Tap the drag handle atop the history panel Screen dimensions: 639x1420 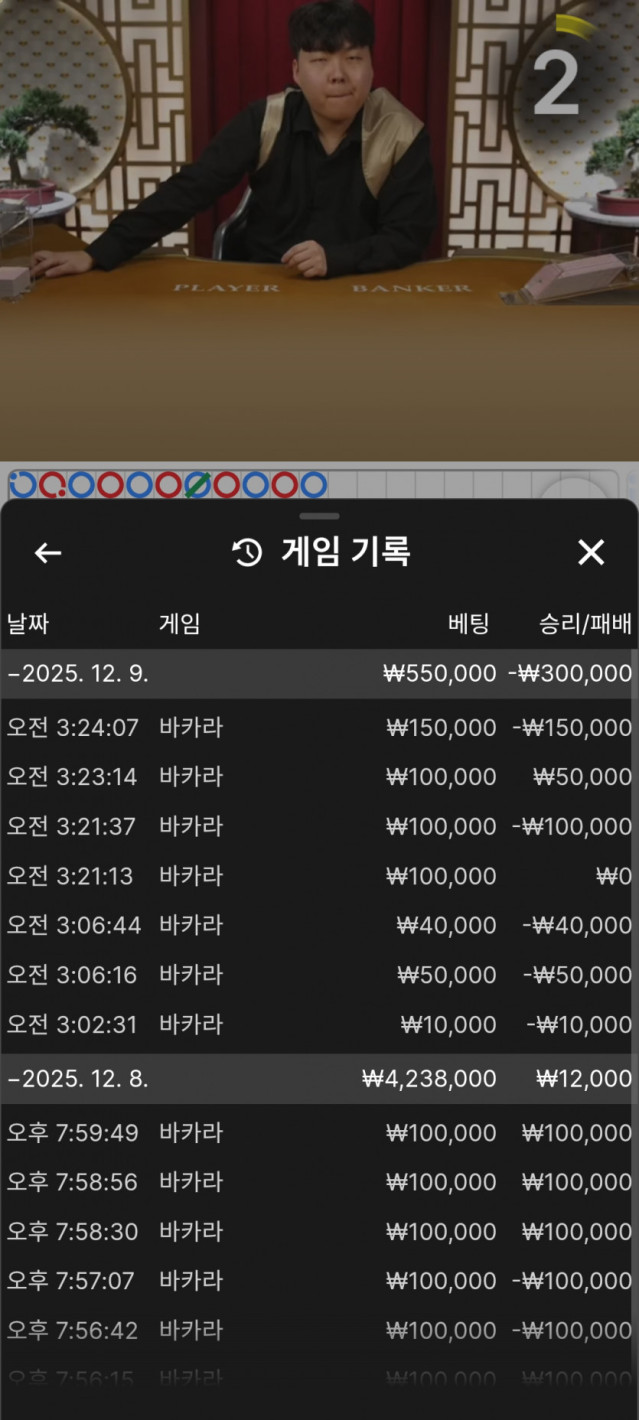[319, 516]
